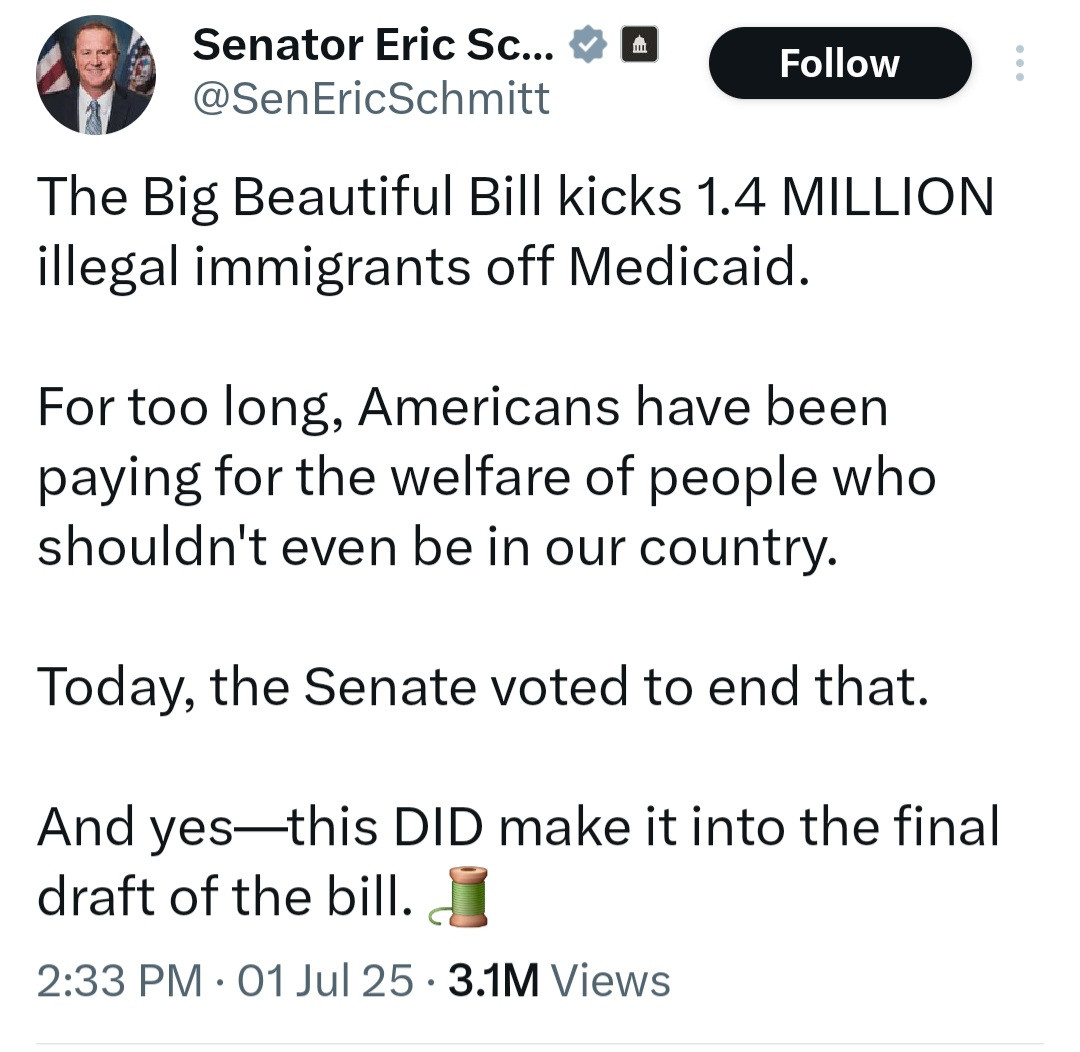Click the '01 Jul 25' post date
Viewport: 1080px width, 1052px height.
coord(326,980)
